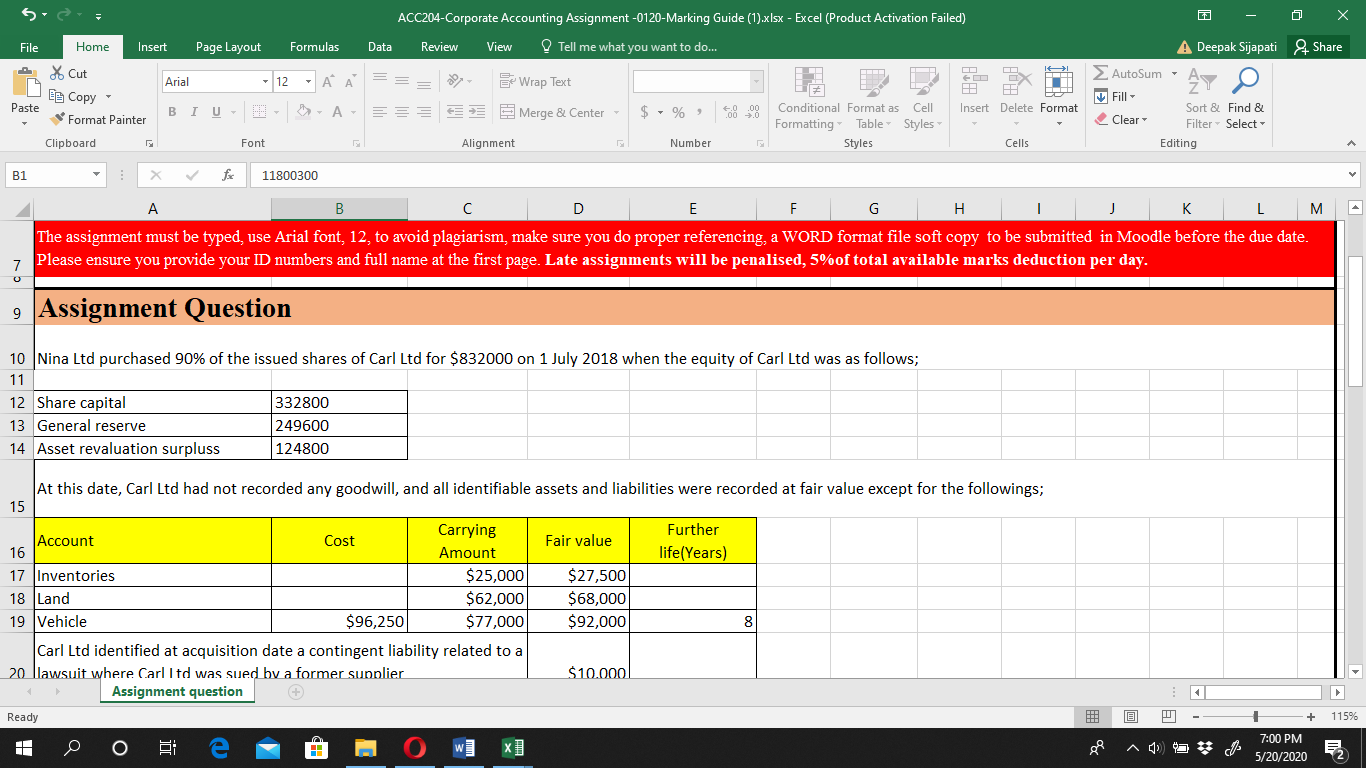
Task: Open the font size dropdown showing 12
Action: [308, 82]
